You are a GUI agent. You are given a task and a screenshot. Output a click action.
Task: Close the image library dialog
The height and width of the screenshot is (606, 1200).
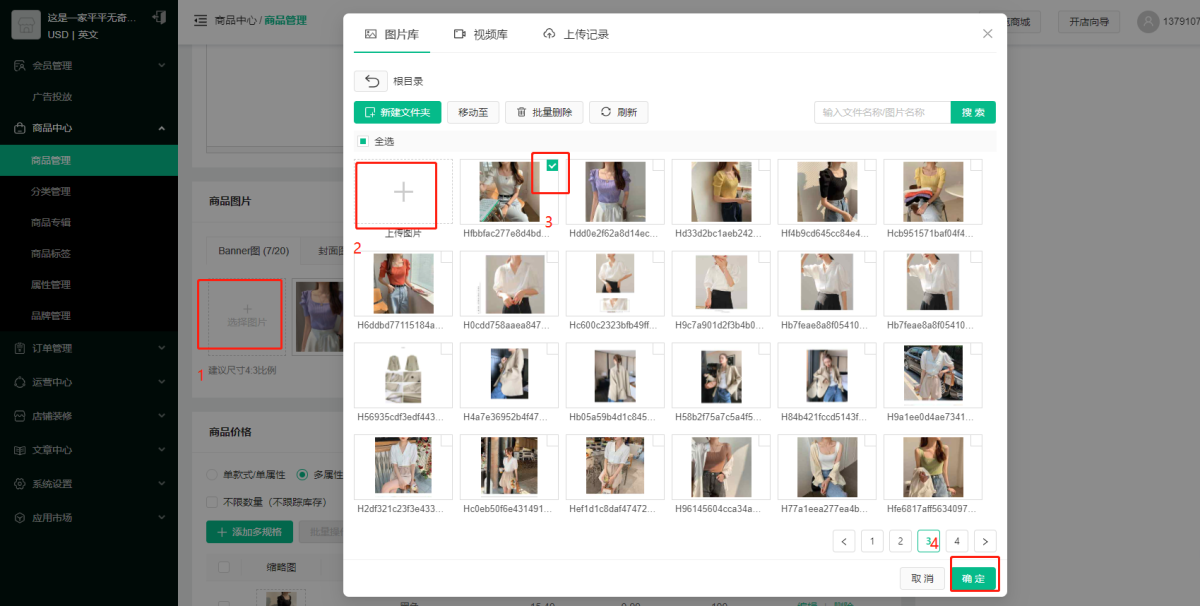point(987,34)
